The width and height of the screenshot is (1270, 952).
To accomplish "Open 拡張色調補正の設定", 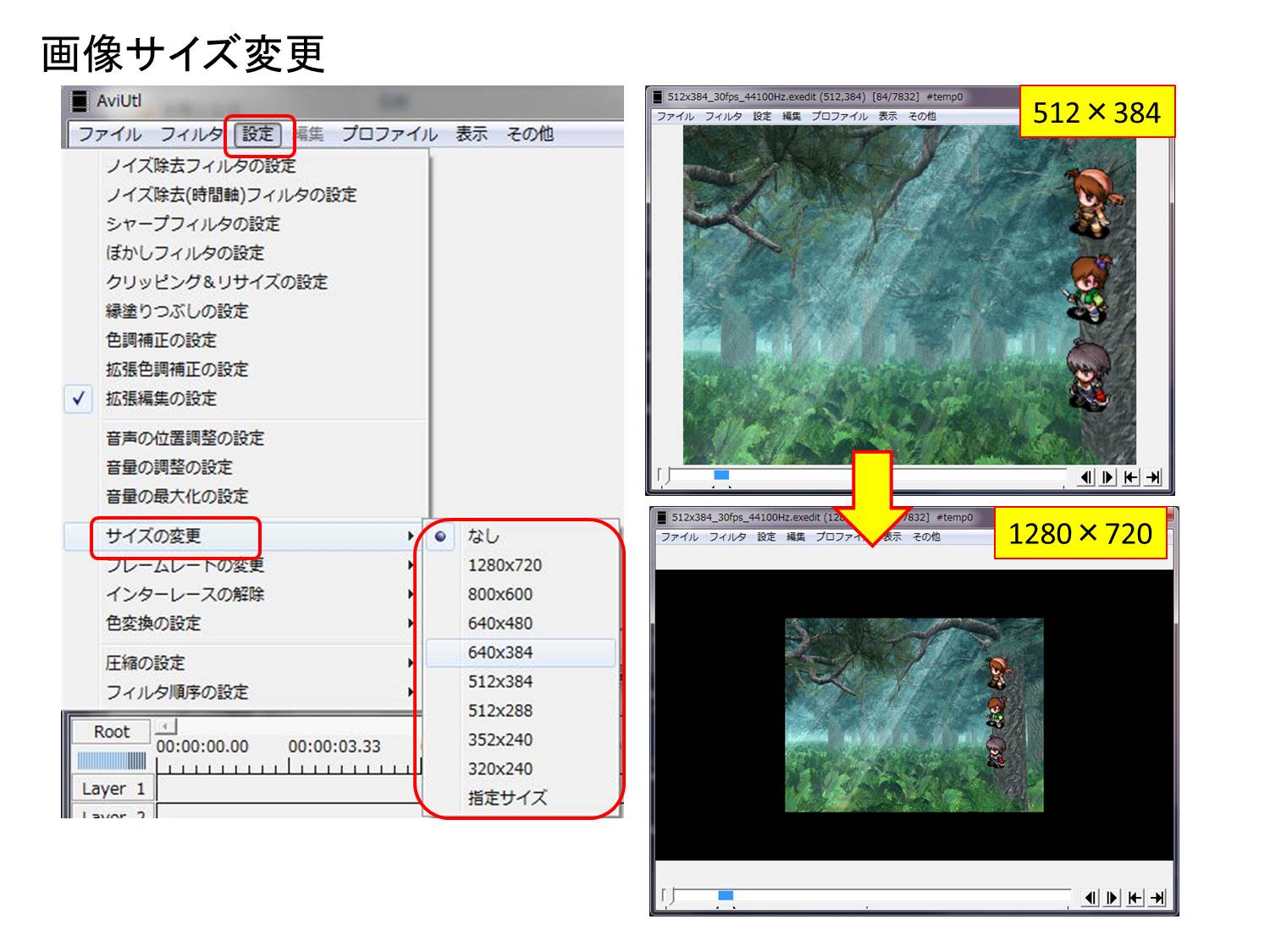I will [177, 369].
